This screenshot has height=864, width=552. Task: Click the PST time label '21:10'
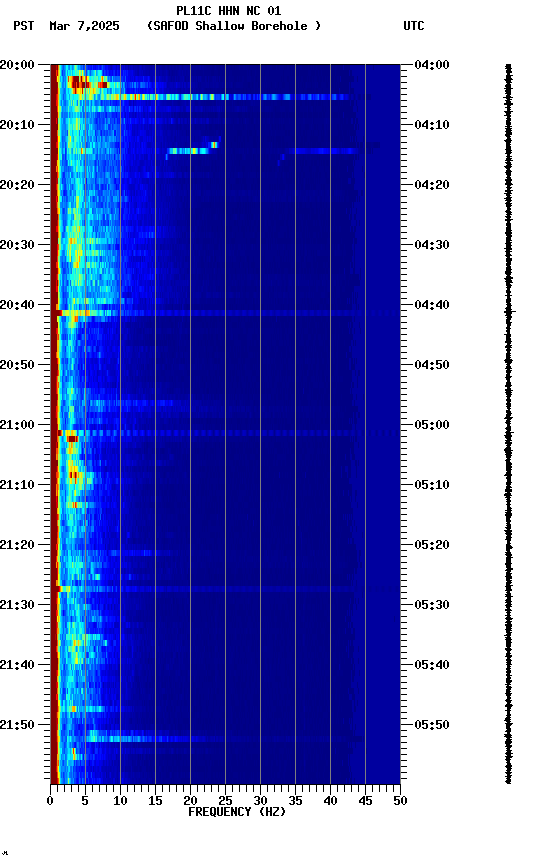pyautogui.click(x=17, y=485)
